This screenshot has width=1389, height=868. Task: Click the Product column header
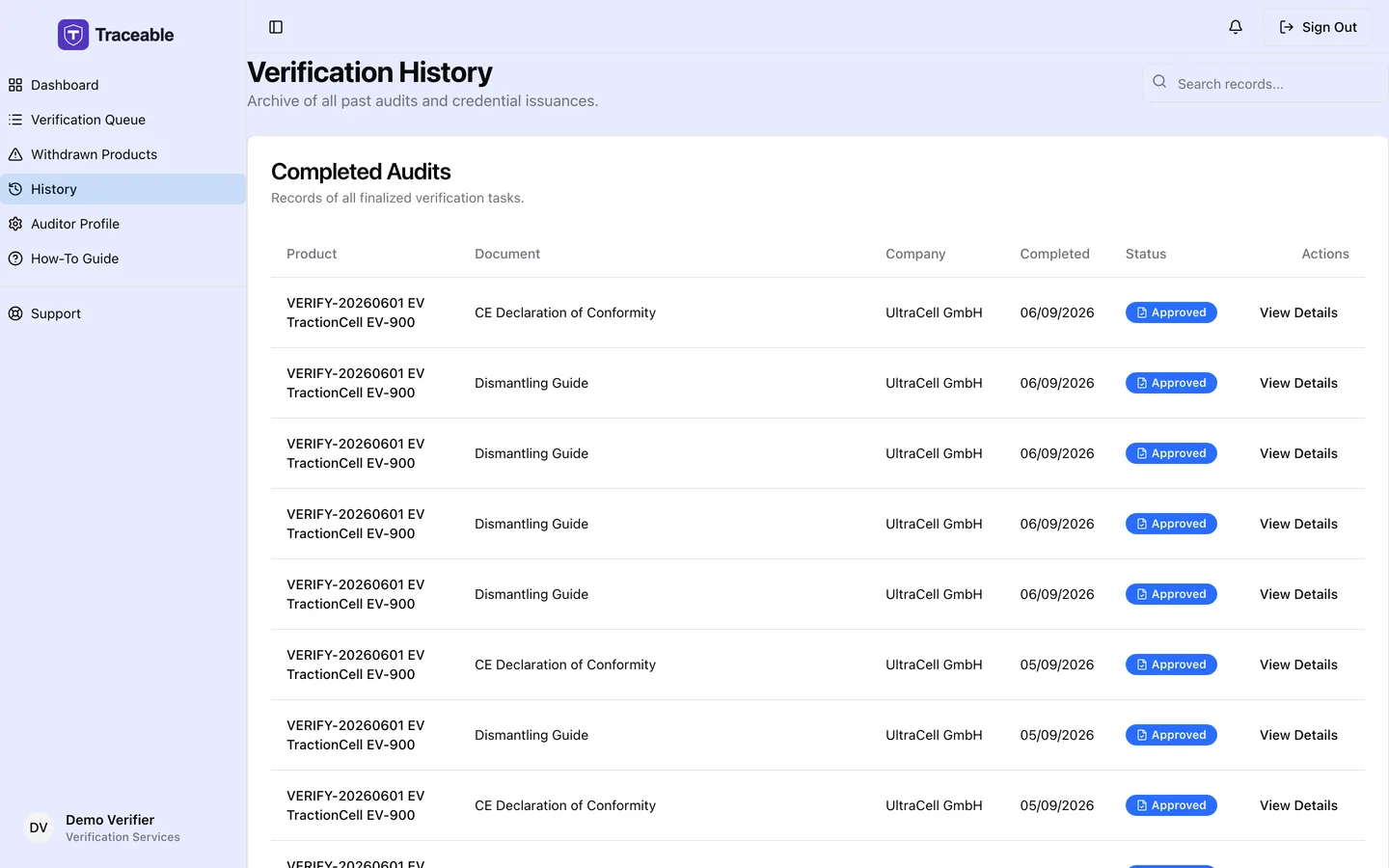[x=312, y=254]
